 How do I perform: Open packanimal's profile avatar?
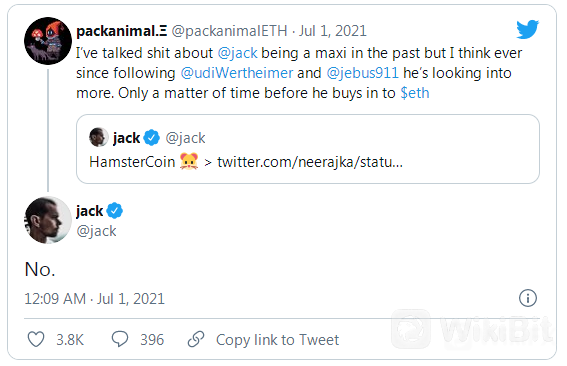(48, 41)
